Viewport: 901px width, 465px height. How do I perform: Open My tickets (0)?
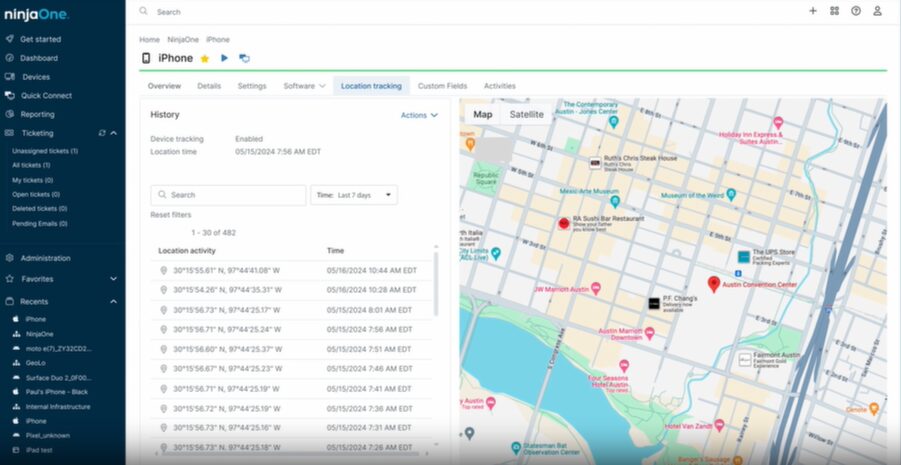click(32, 180)
